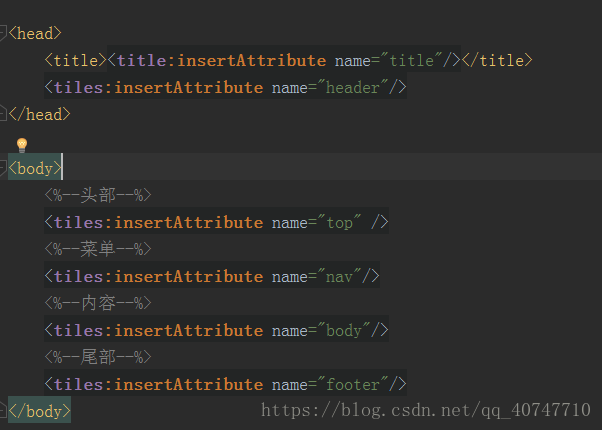Click the 内容 comment line

click(x=98, y=303)
